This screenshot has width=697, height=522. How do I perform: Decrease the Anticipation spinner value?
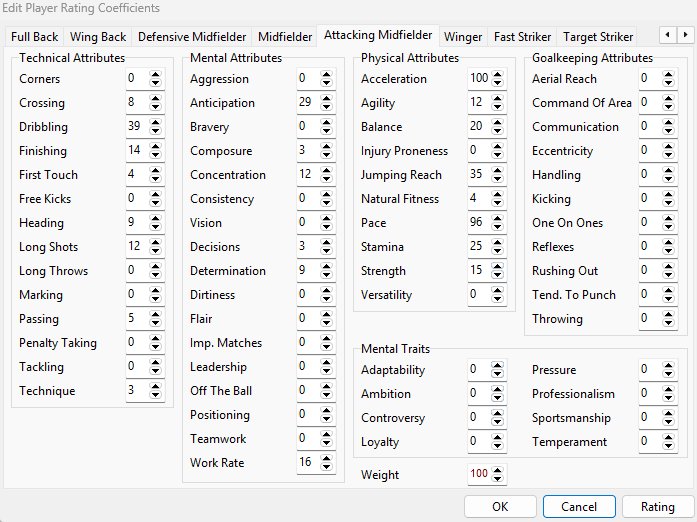(327, 107)
